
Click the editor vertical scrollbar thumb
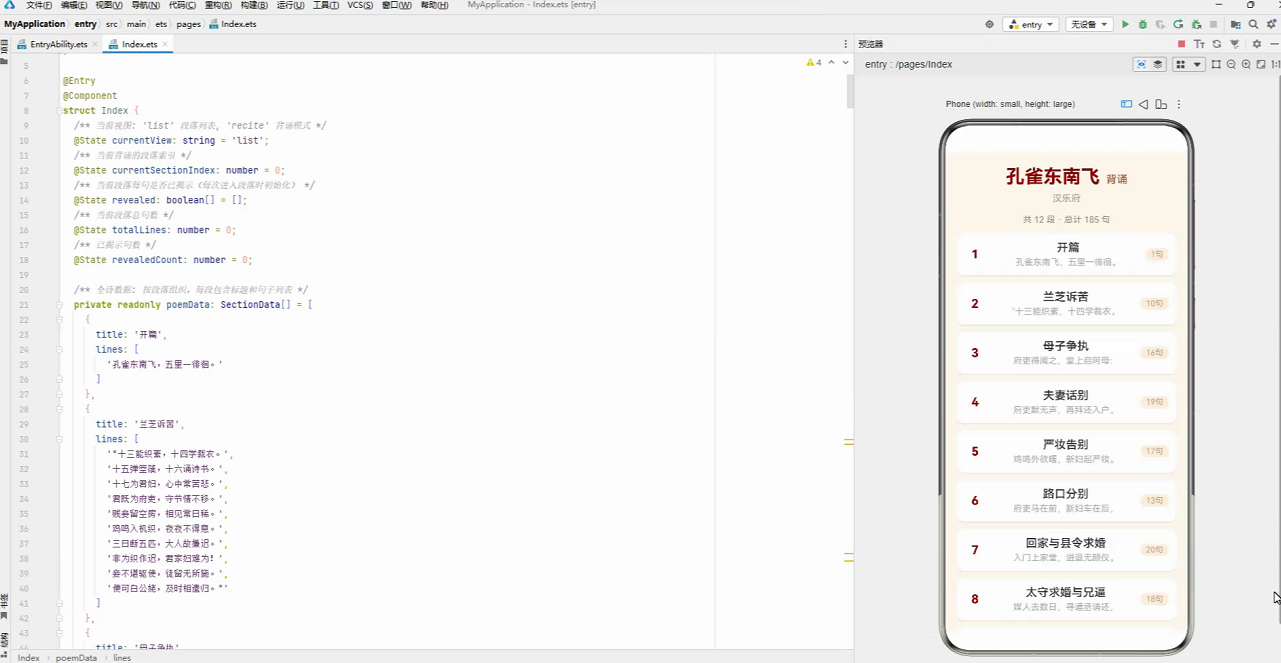[x=850, y=91]
